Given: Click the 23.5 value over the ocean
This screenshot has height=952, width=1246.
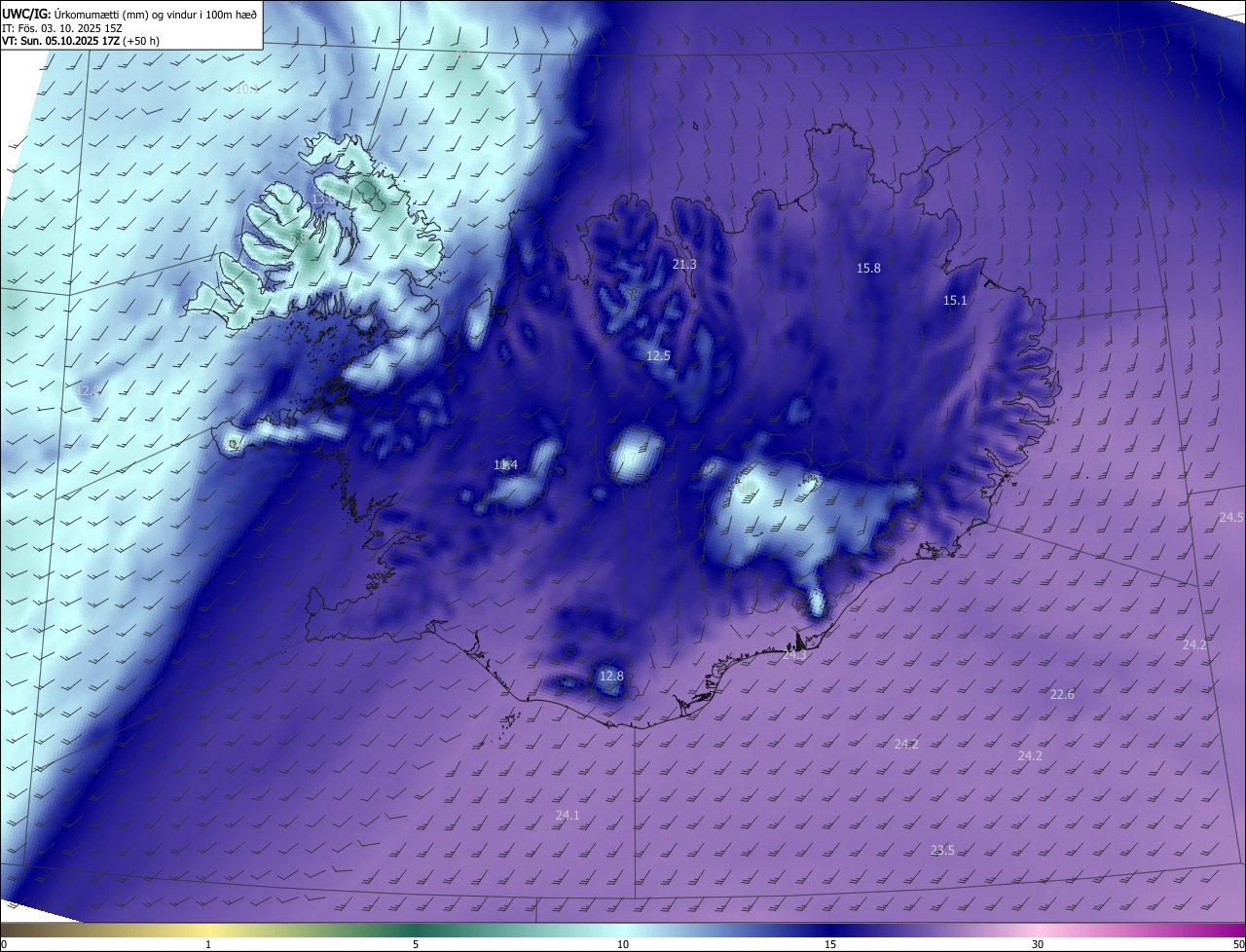Looking at the screenshot, I should click(942, 850).
